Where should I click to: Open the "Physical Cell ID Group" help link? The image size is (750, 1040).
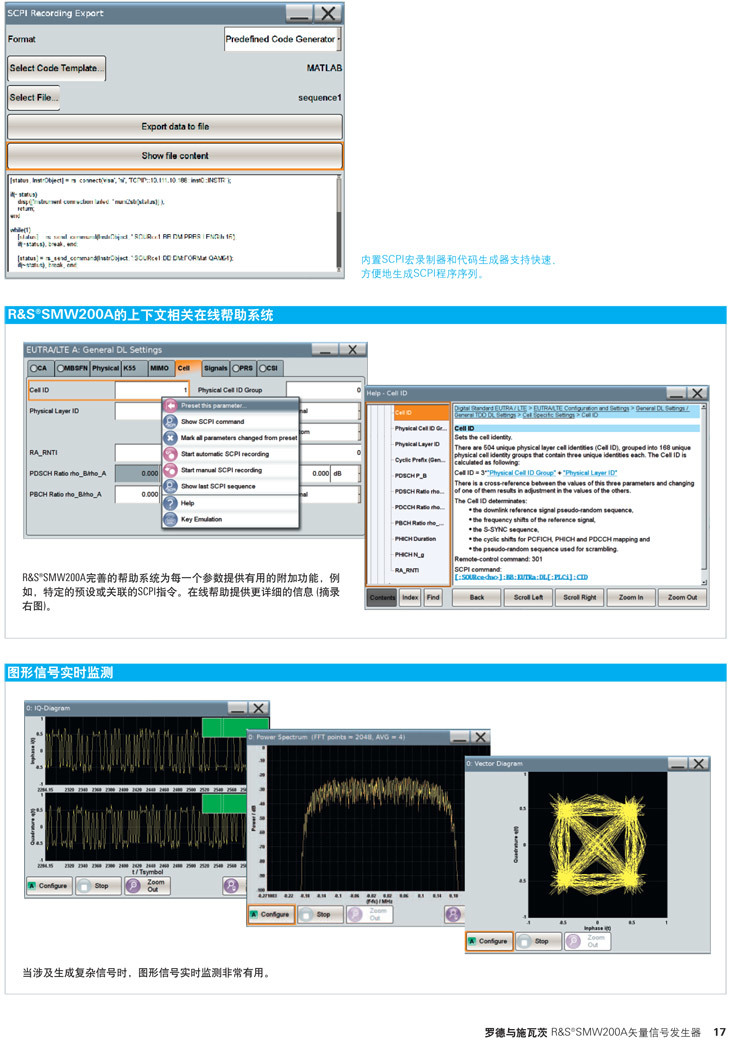[x=522, y=473]
